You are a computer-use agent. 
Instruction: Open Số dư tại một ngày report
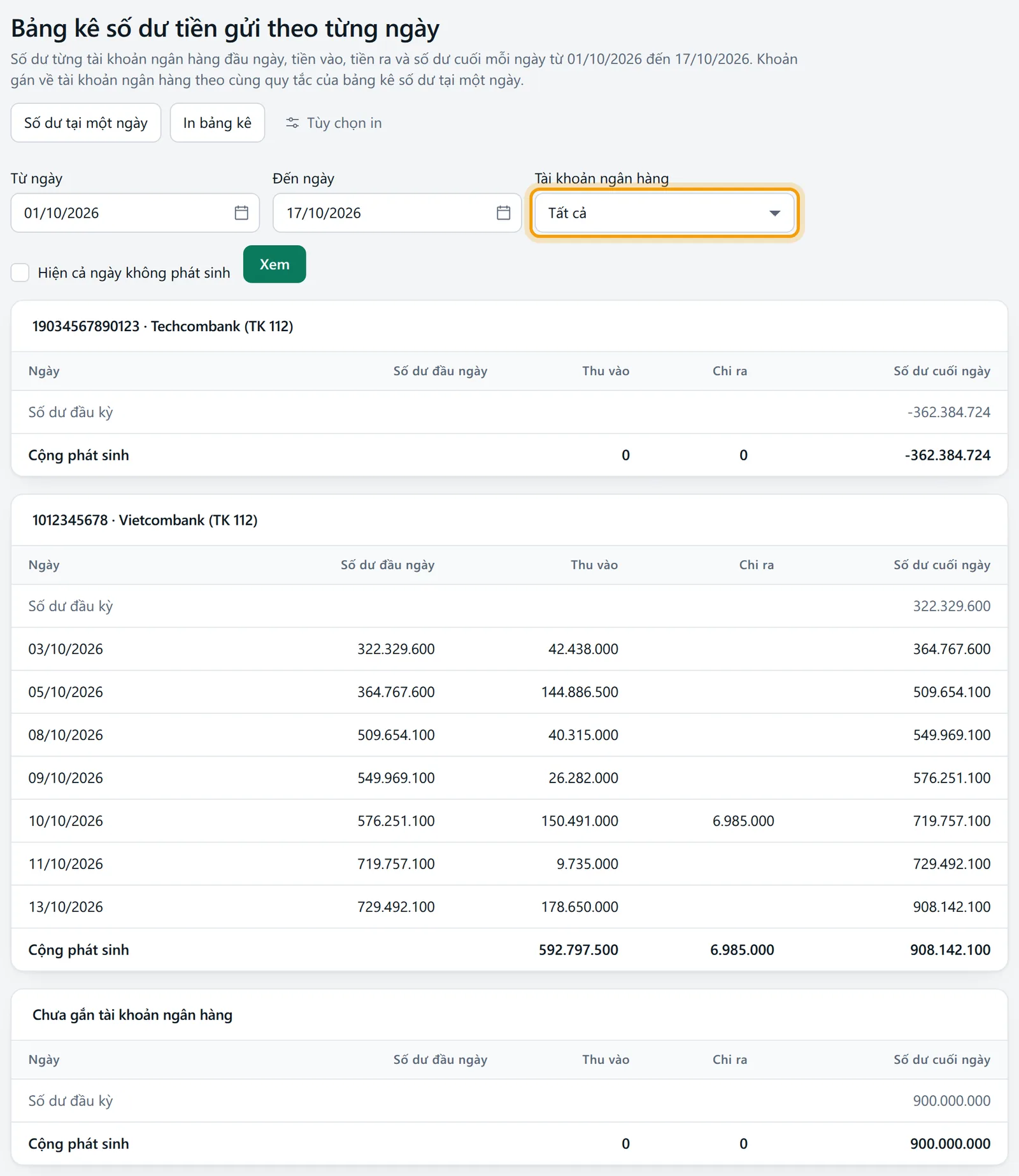point(86,123)
